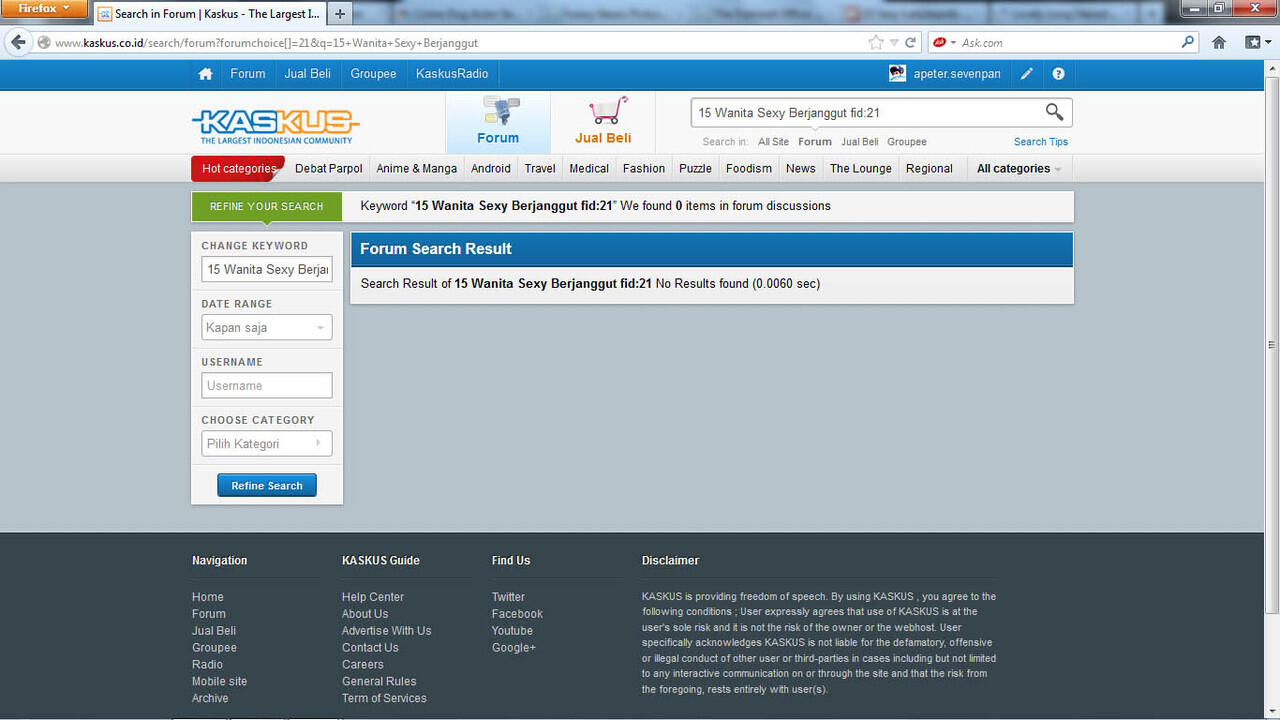Click the apeter.sevenpan username link
Viewport: 1280px width, 720px height.
pos(957,74)
